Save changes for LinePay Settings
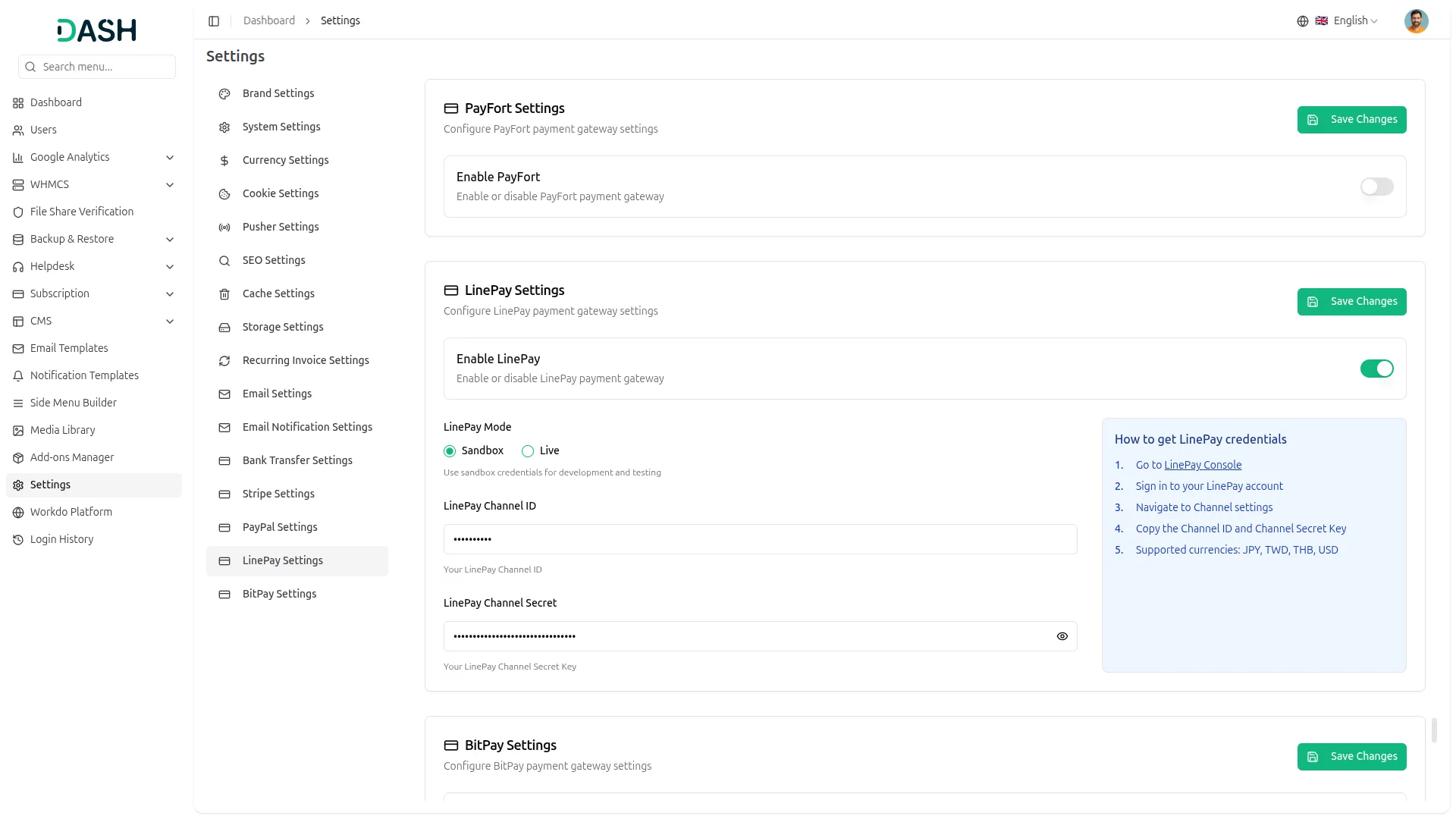 click(1351, 302)
